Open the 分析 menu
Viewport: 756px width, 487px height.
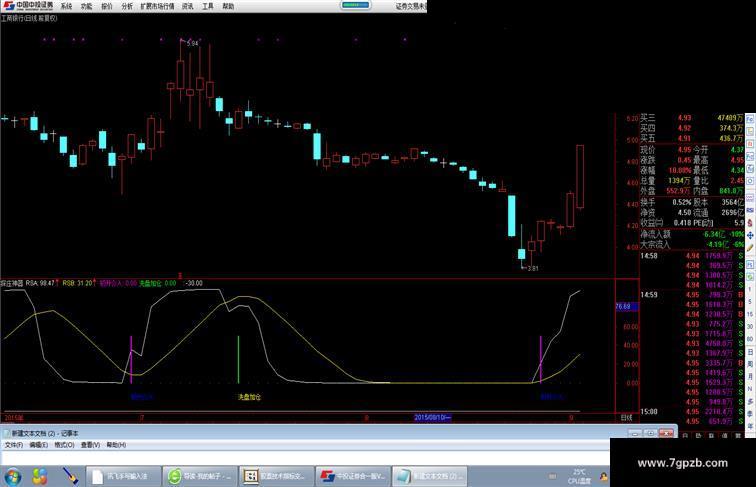coord(127,6)
